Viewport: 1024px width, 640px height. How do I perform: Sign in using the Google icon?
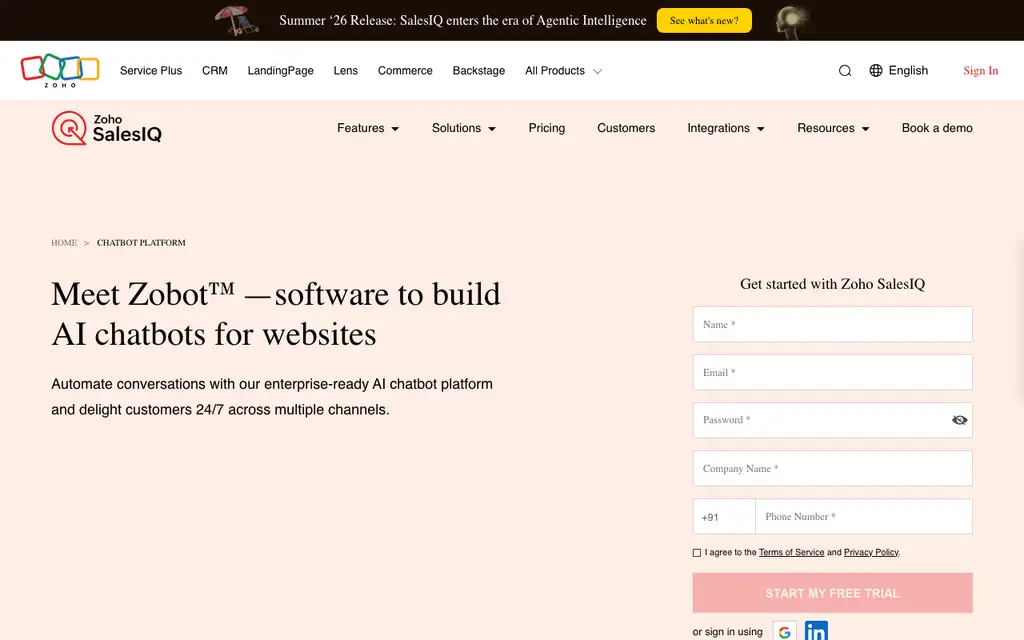[x=784, y=632]
